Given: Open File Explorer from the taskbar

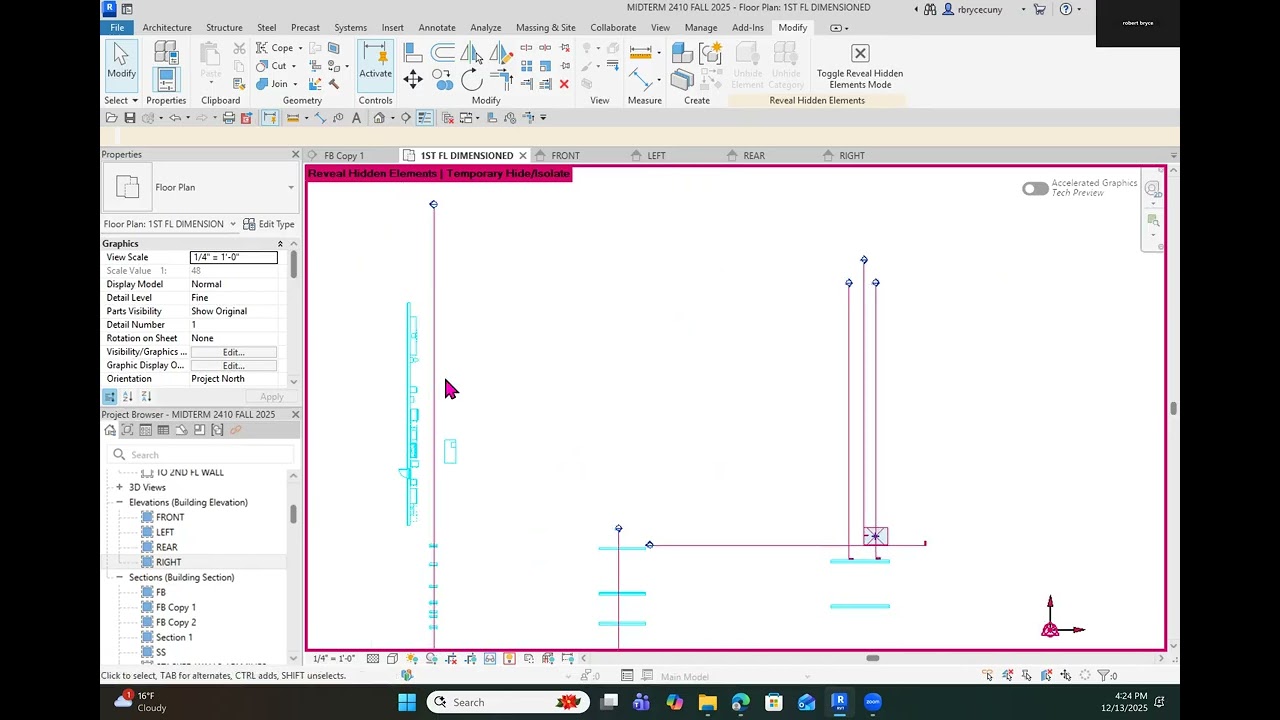Looking at the screenshot, I should click(x=707, y=702).
